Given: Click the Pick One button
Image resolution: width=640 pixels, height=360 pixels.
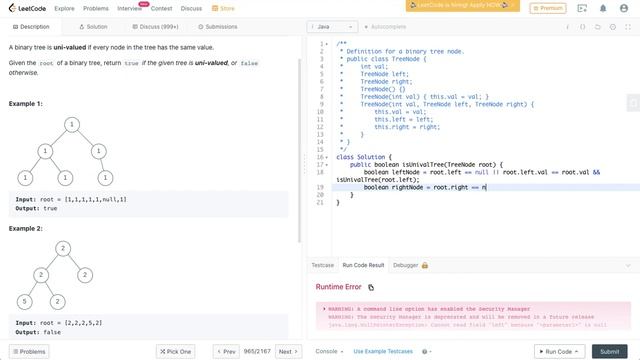Looking at the screenshot, I should tap(176, 351).
